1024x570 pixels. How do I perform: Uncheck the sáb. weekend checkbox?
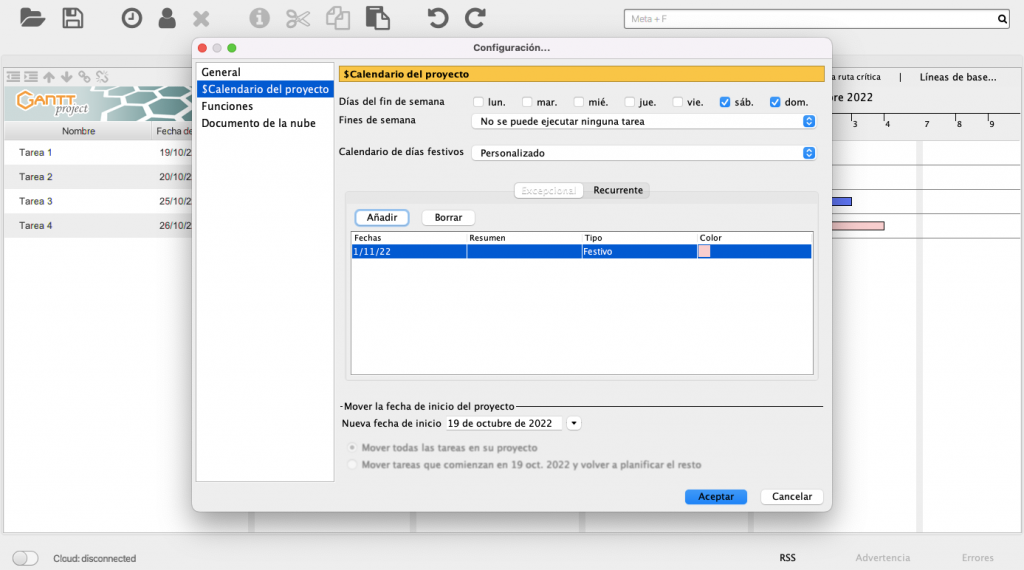pos(725,102)
